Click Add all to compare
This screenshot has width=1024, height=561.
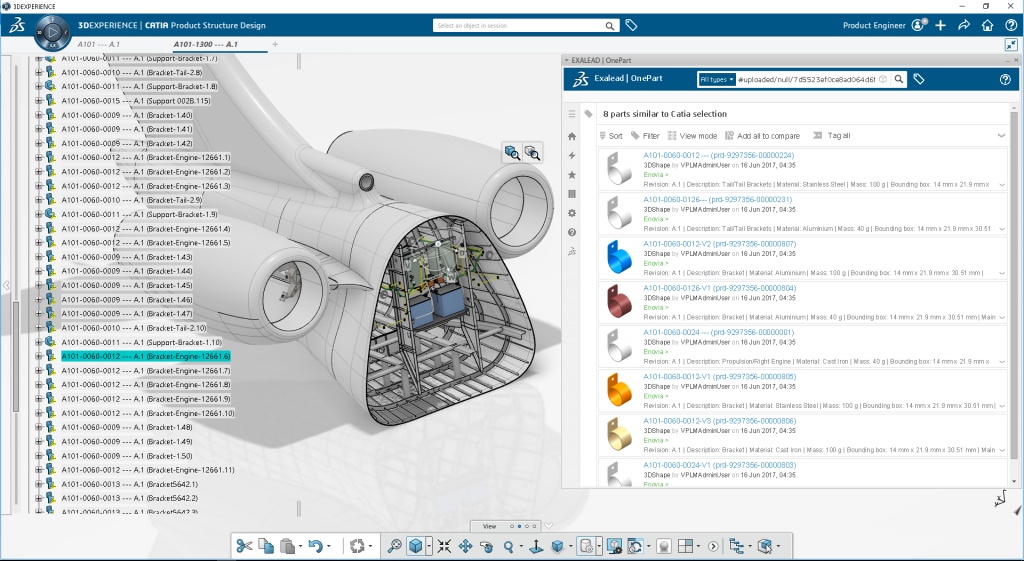(762, 136)
